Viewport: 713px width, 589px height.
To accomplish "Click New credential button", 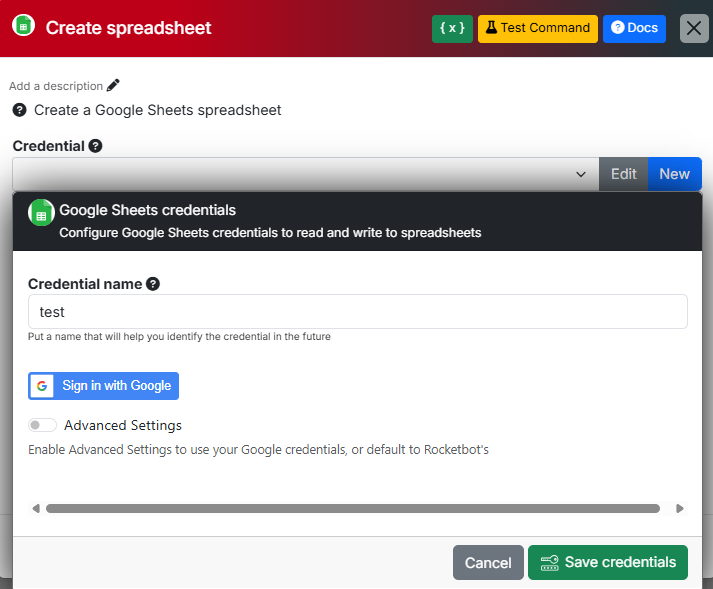I will [674, 174].
